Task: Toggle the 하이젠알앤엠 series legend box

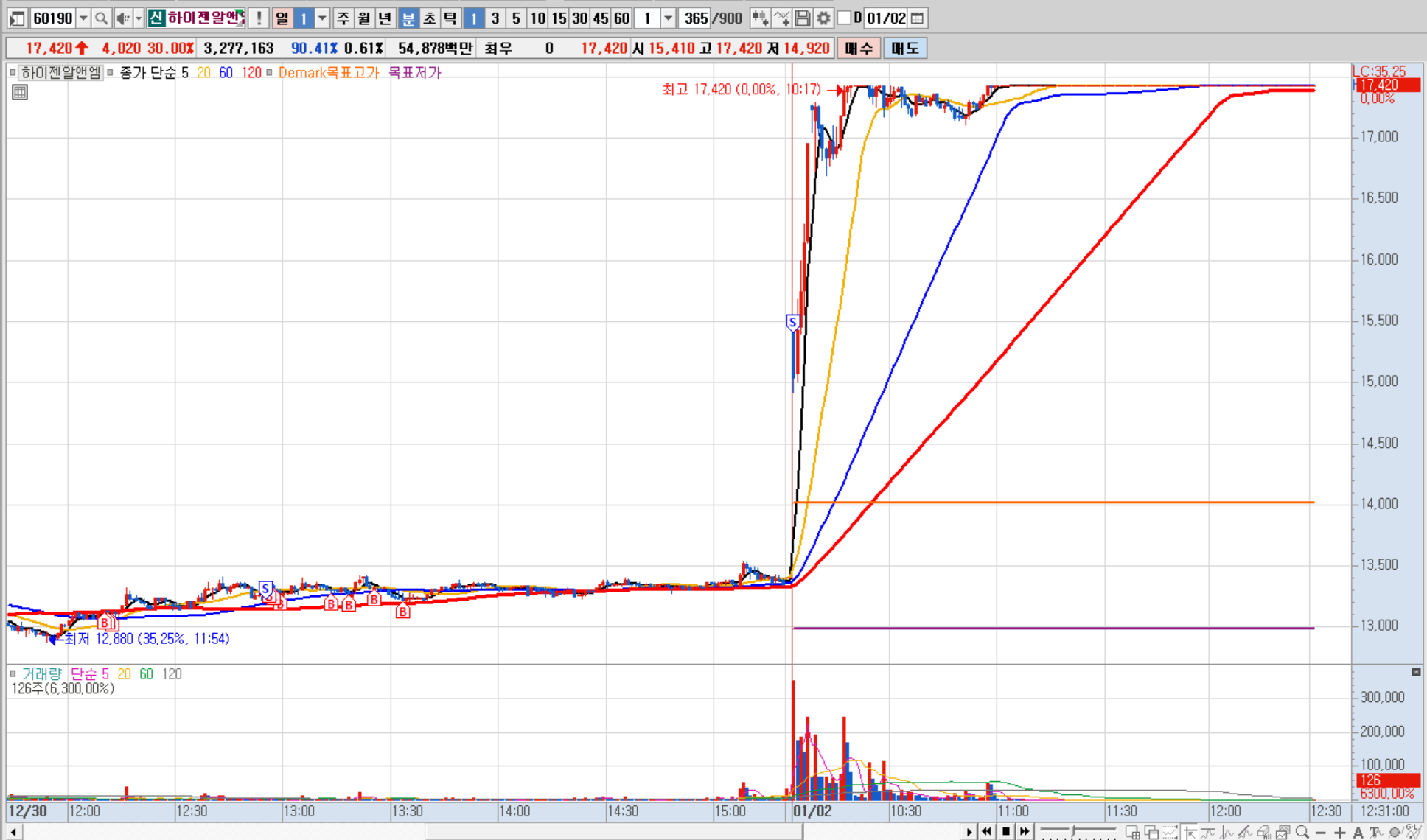Action: pos(13,72)
